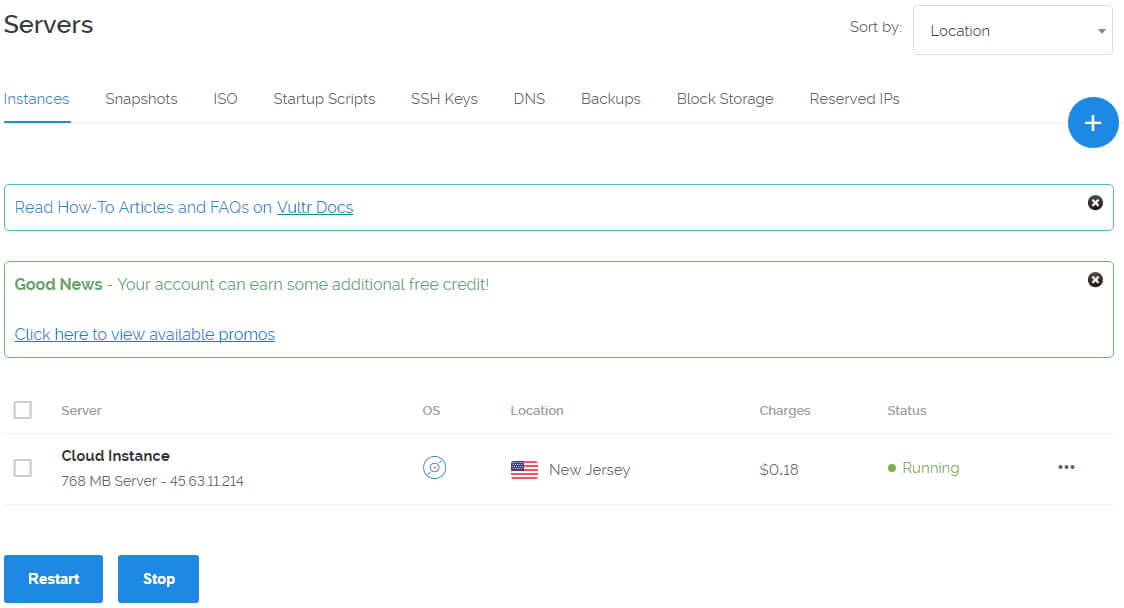Click the US flag icon beside New Jersey
Image resolution: width=1124 pixels, height=608 pixels.
pos(524,470)
